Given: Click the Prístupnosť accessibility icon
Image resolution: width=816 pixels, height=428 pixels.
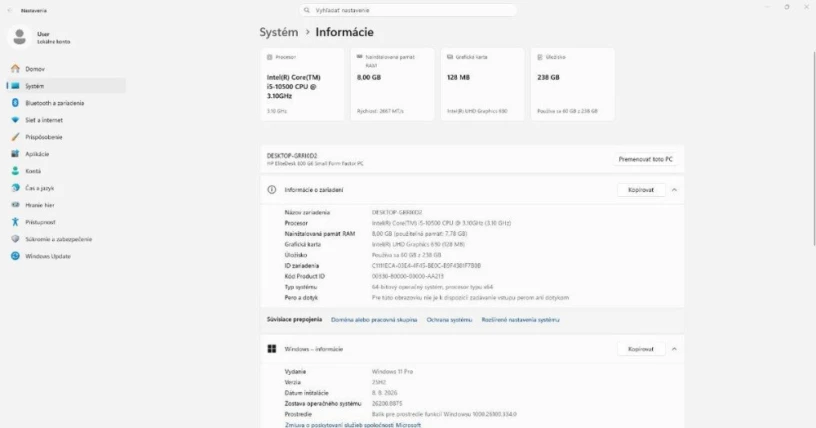Looking at the screenshot, I should pyautogui.click(x=15, y=222).
